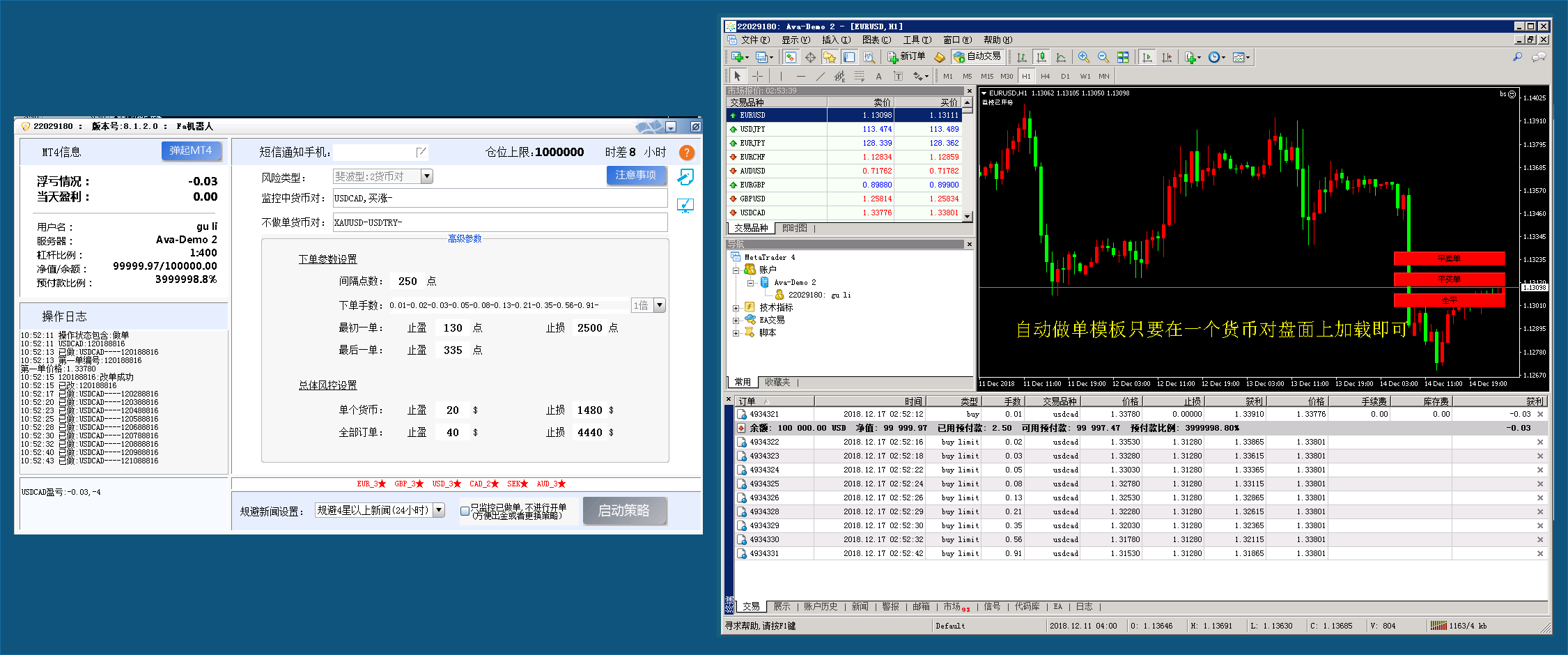Open the 文件 File menu
Viewport: 1568px width, 655px height.
(x=755, y=40)
